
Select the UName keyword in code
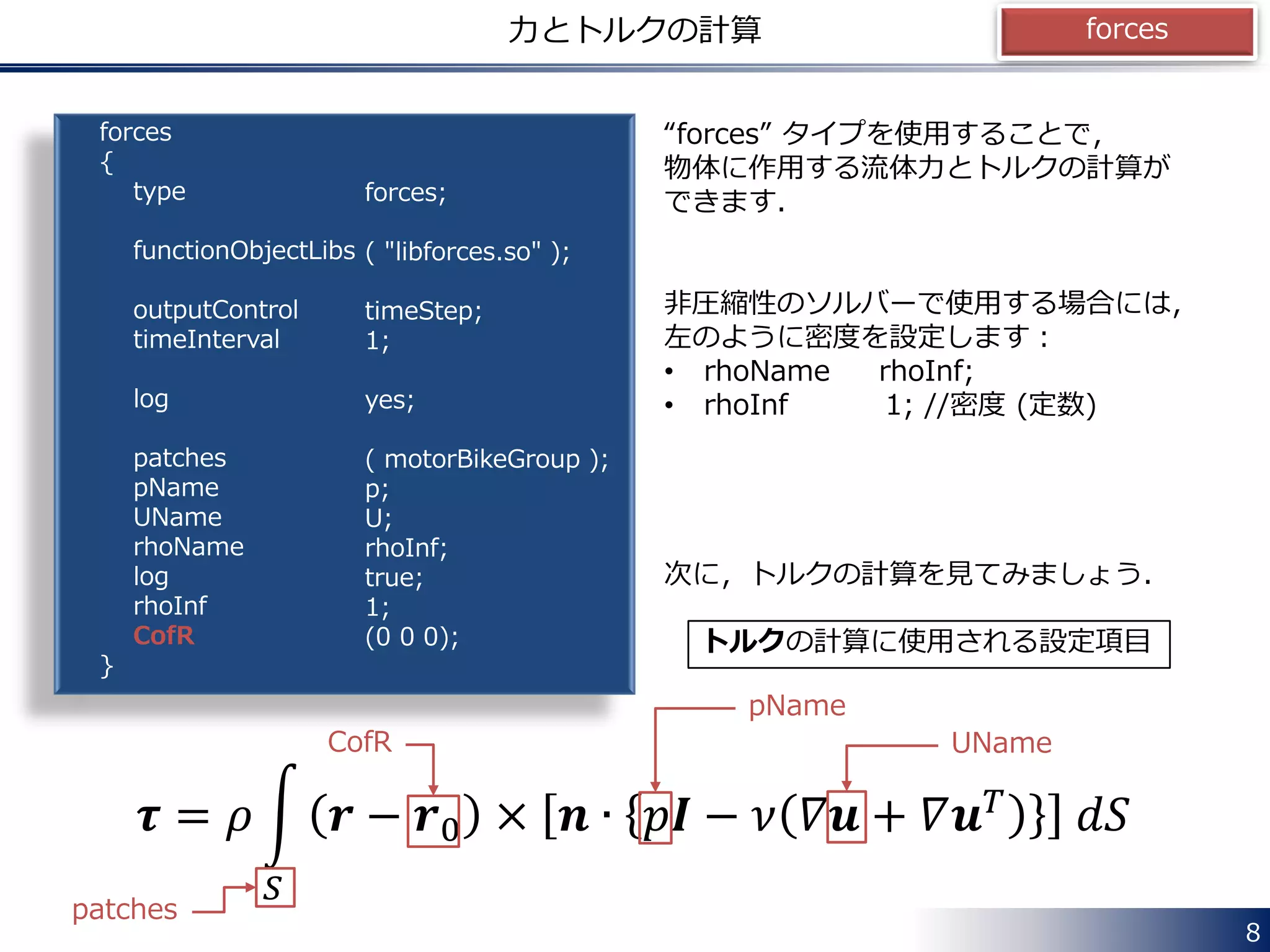(x=177, y=517)
